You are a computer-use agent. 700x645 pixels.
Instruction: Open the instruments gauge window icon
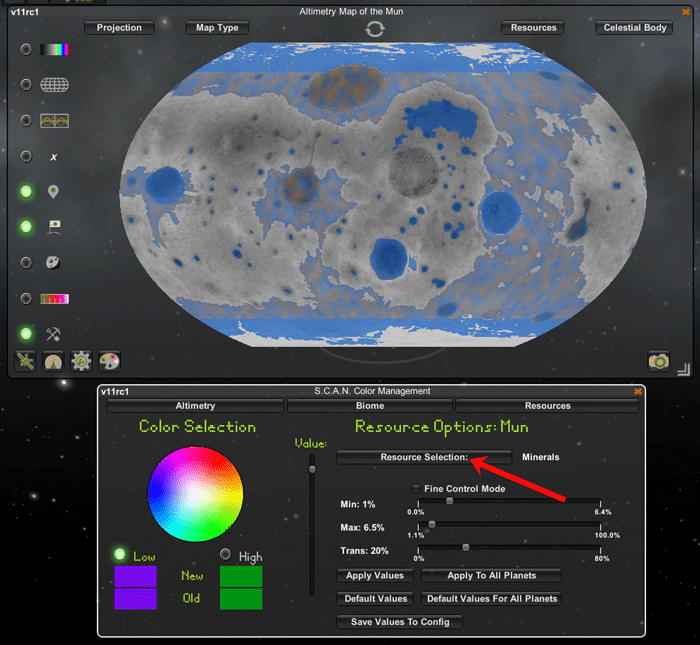point(53,361)
